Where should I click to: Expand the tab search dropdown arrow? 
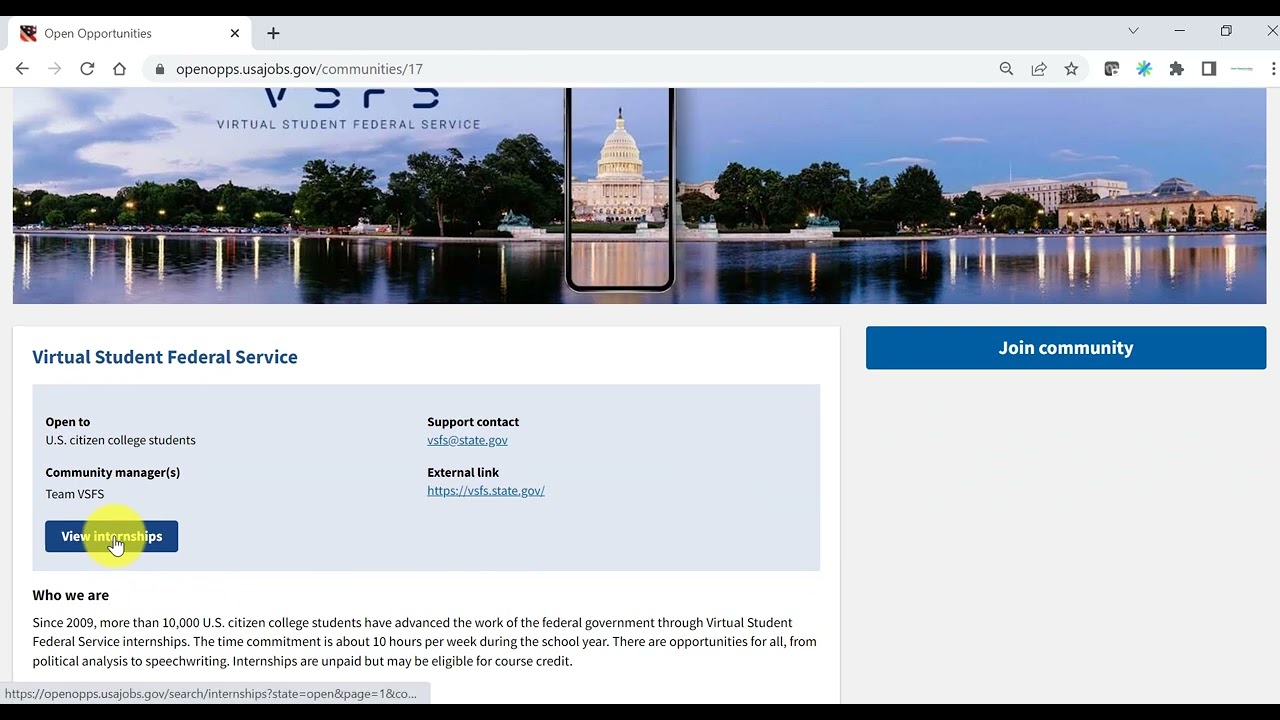1133,31
